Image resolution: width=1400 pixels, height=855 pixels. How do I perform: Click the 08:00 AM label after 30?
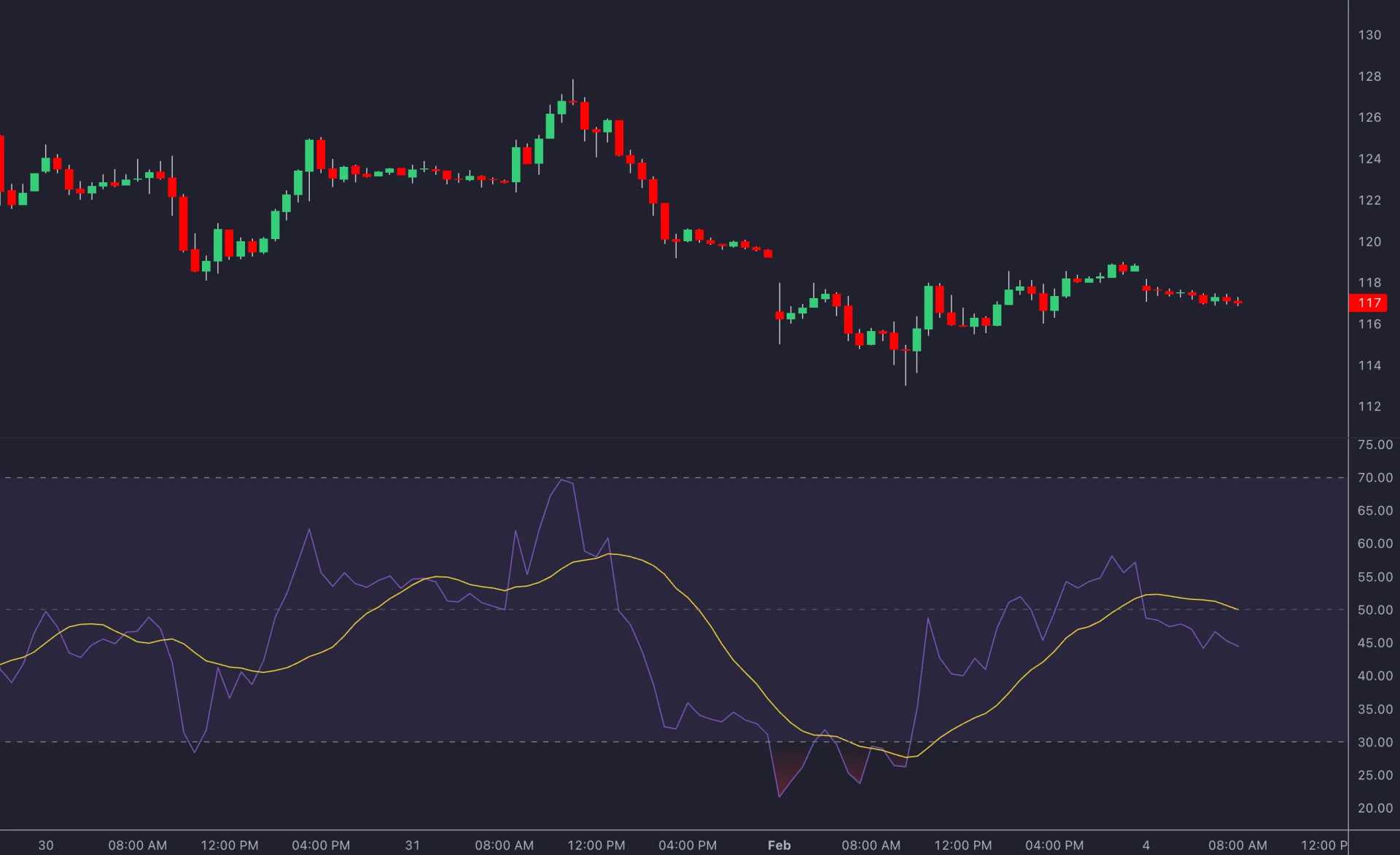pyautogui.click(x=138, y=846)
